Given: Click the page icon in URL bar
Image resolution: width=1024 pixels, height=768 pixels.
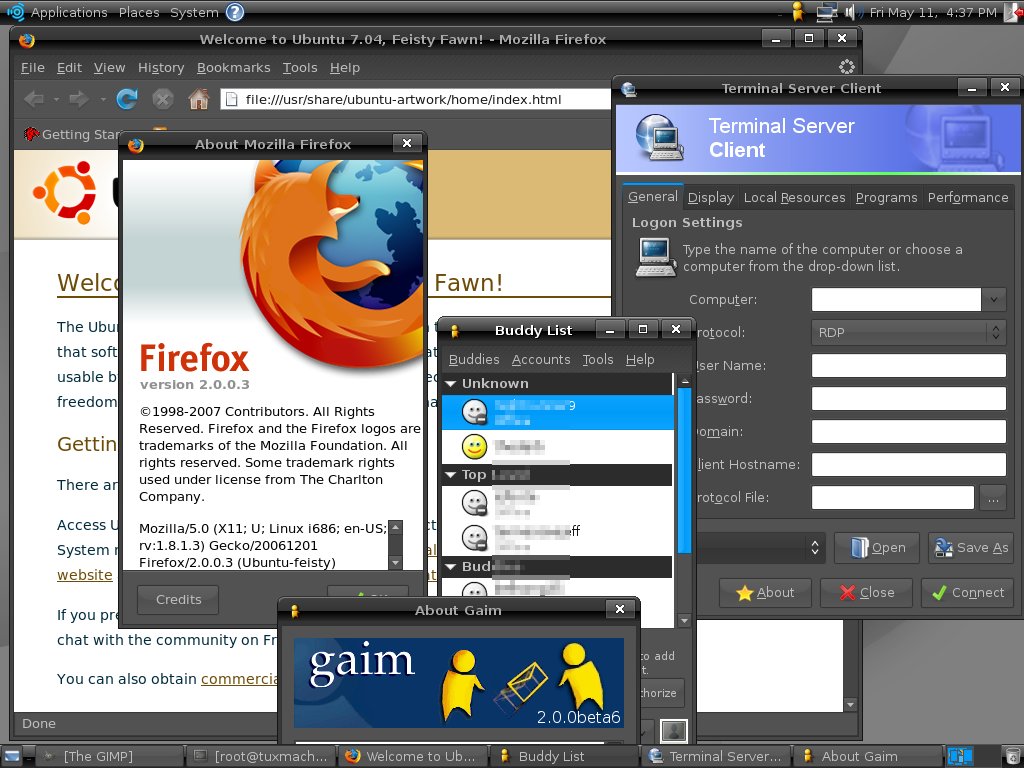Looking at the screenshot, I should tap(231, 99).
